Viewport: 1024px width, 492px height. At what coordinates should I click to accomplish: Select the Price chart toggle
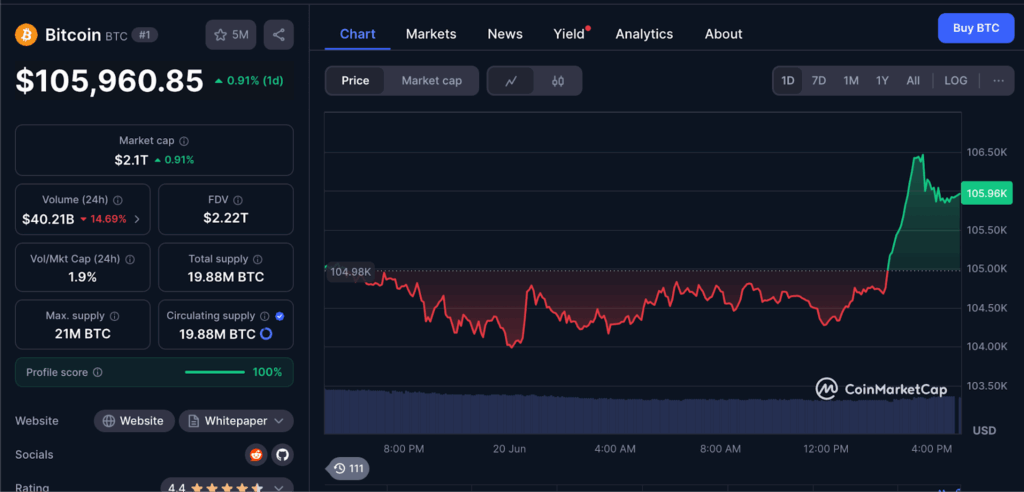coord(355,81)
